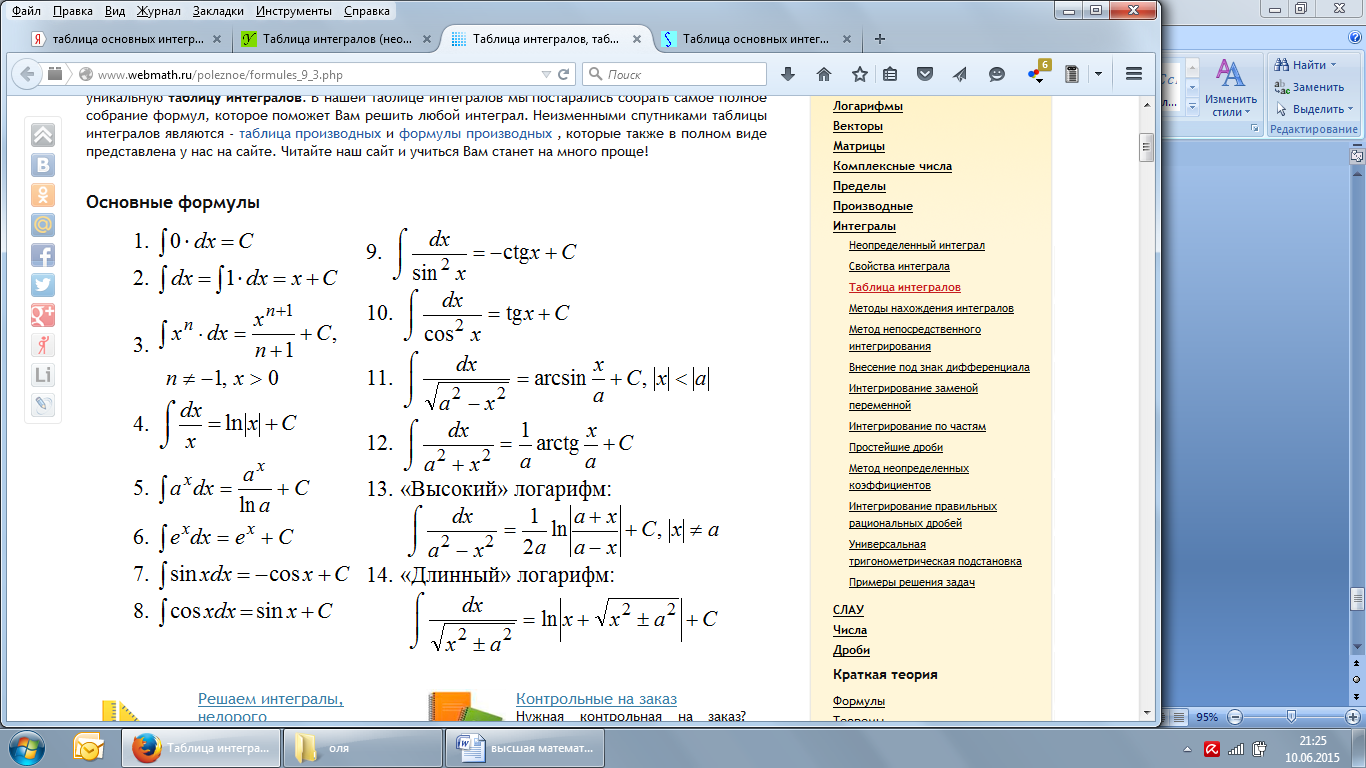Open the Word help question mark icon

pos(1357,36)
